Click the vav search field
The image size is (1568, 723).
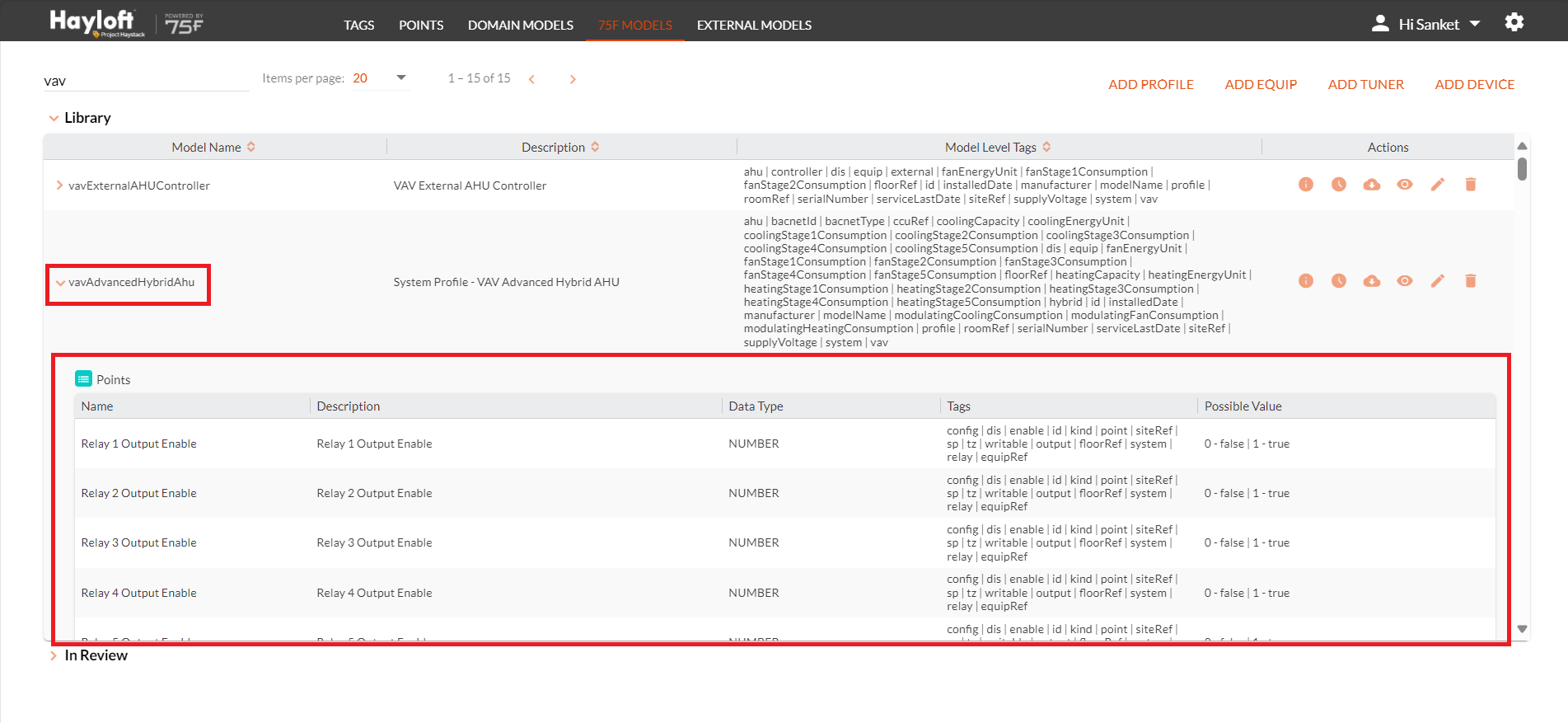[147, 81]
